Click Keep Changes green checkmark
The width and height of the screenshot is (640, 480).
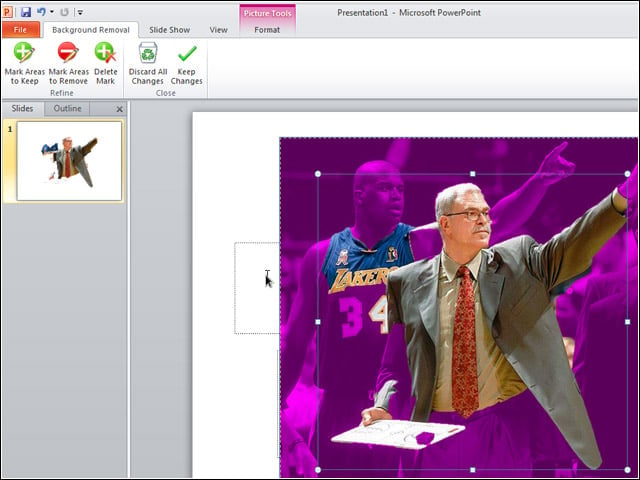point(187,53)
